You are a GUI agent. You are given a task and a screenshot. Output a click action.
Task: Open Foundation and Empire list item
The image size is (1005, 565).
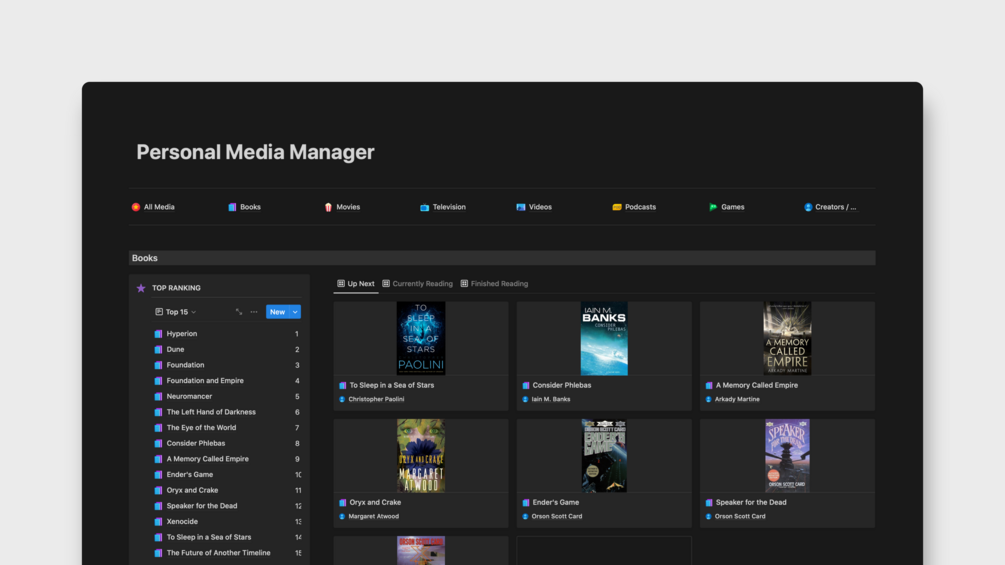pos(227,381)
